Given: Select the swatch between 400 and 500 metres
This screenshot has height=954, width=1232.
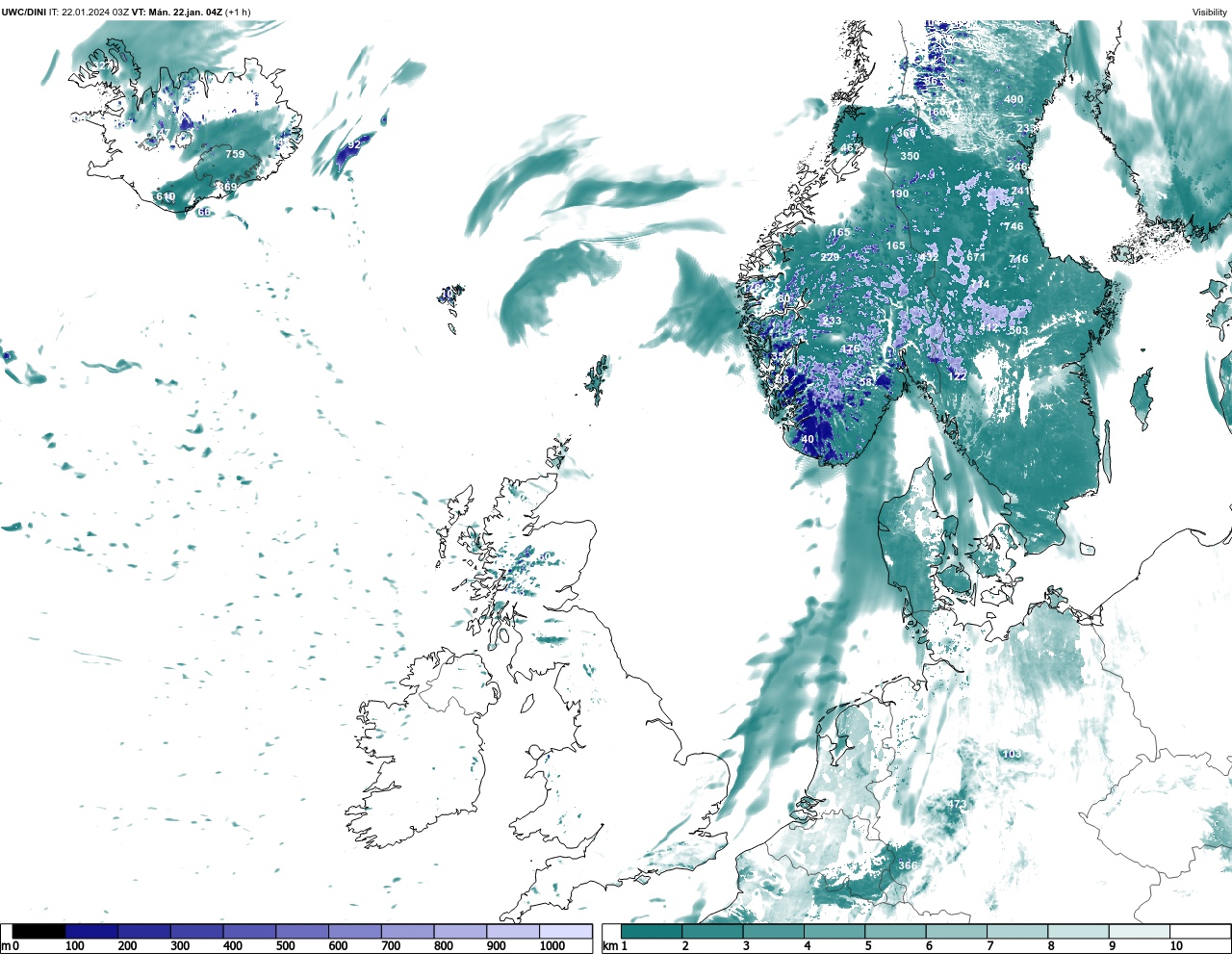Looking at the screenshot, I should coord(249,932).
